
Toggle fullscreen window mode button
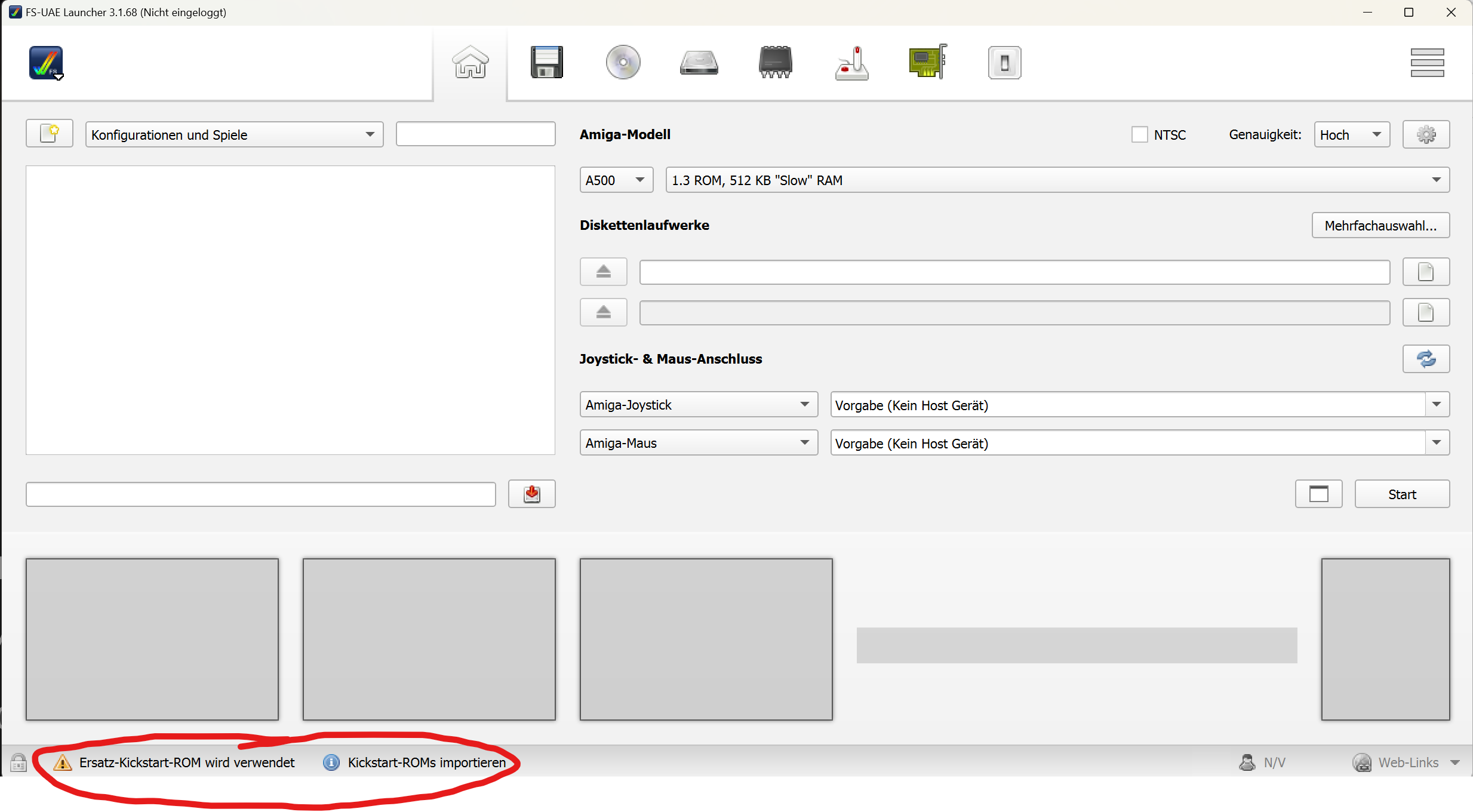point(1318,494)
